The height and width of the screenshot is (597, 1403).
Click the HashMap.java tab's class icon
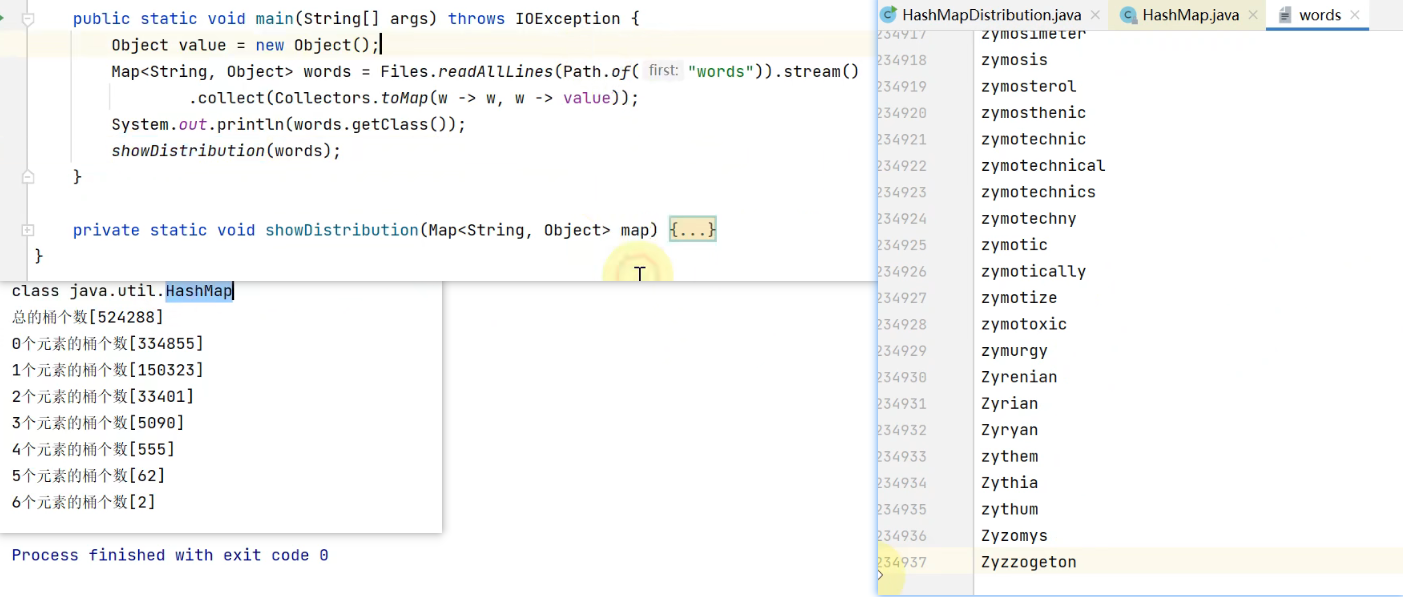1128,15
